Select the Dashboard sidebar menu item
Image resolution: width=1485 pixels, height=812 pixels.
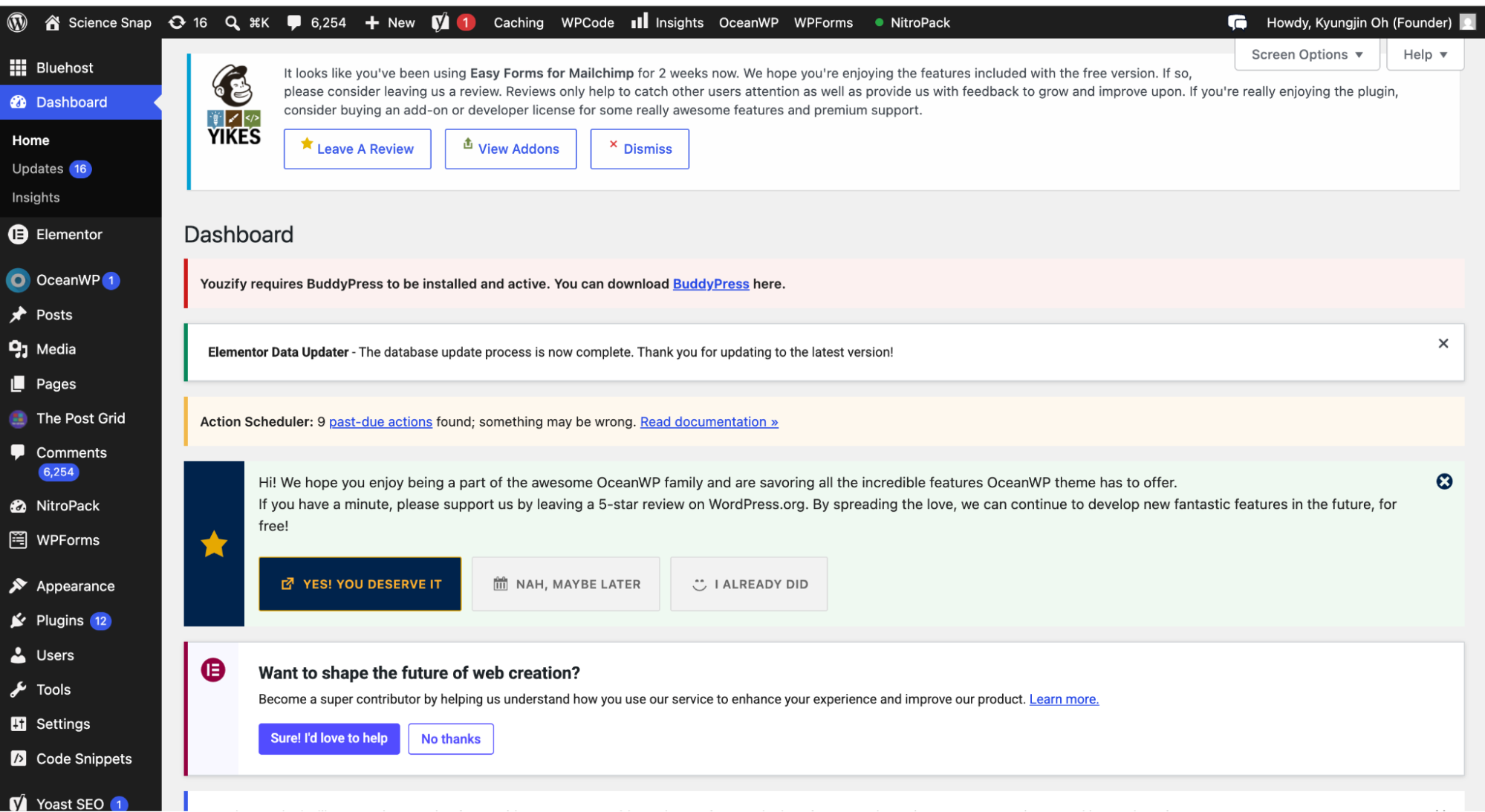81,103
